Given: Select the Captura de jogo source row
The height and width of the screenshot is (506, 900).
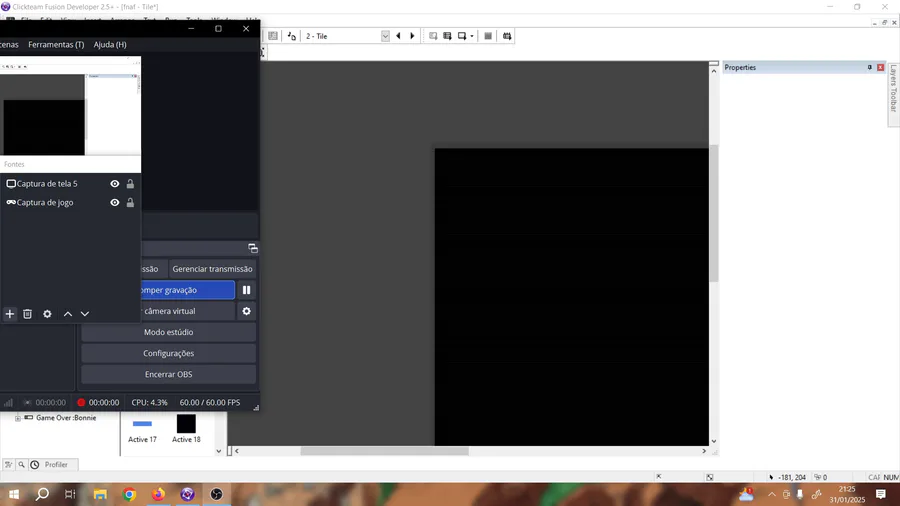Looking at the screenshot, I should (71, 203).
